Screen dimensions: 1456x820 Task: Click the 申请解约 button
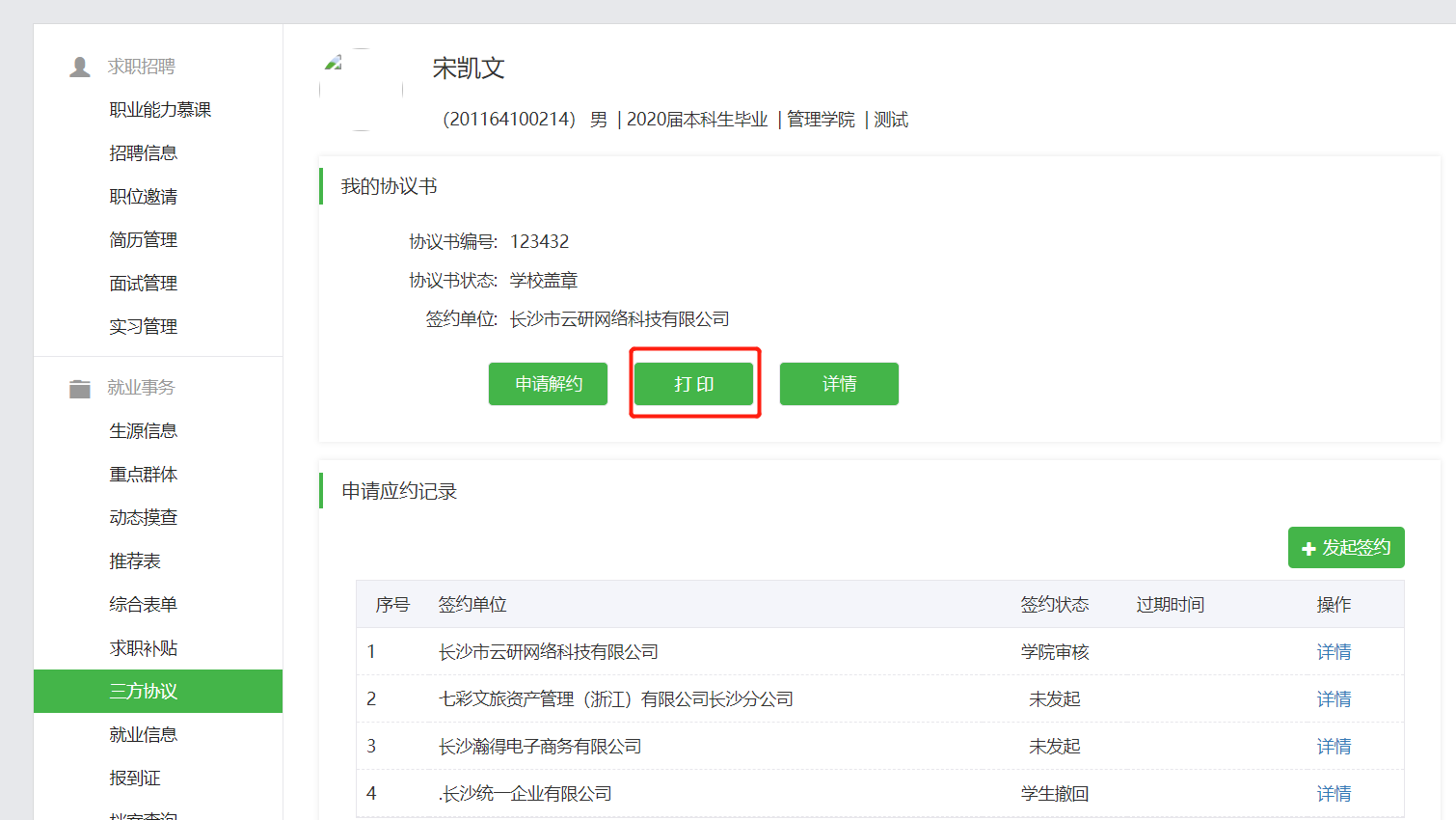click(548, 384)
